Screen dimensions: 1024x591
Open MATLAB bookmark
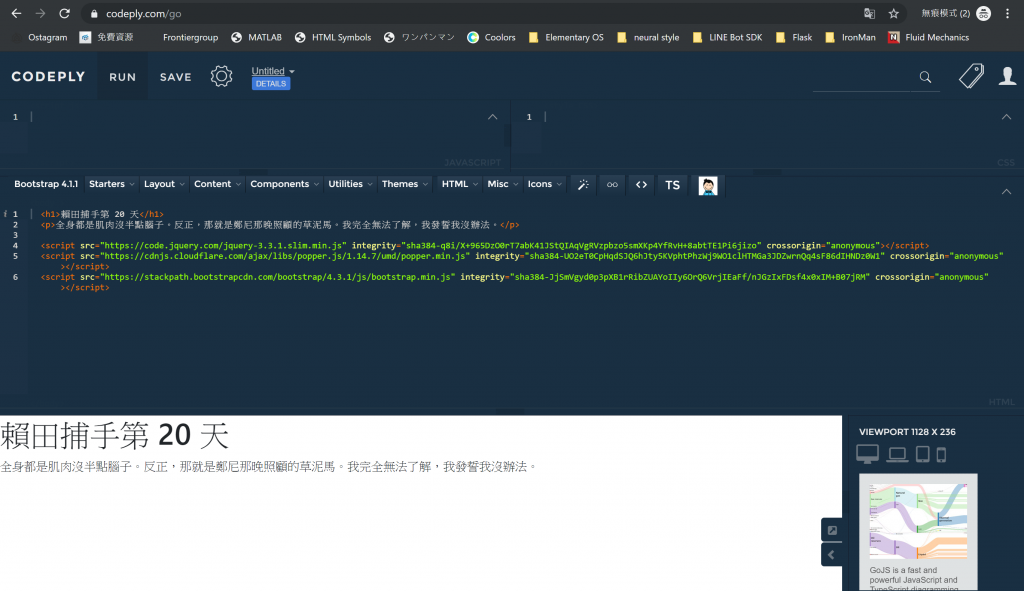click(257, 37)
